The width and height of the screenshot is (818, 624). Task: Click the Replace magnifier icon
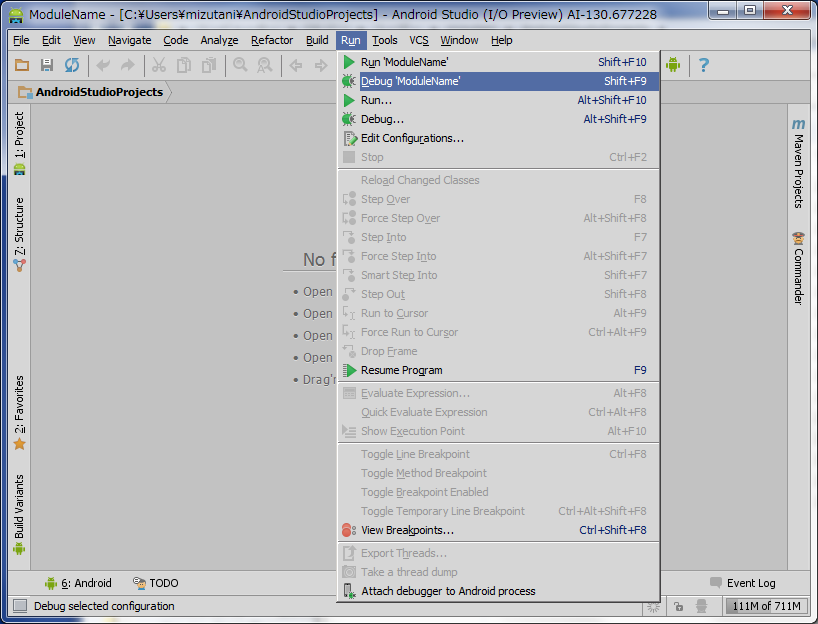(x=265, y=65)
